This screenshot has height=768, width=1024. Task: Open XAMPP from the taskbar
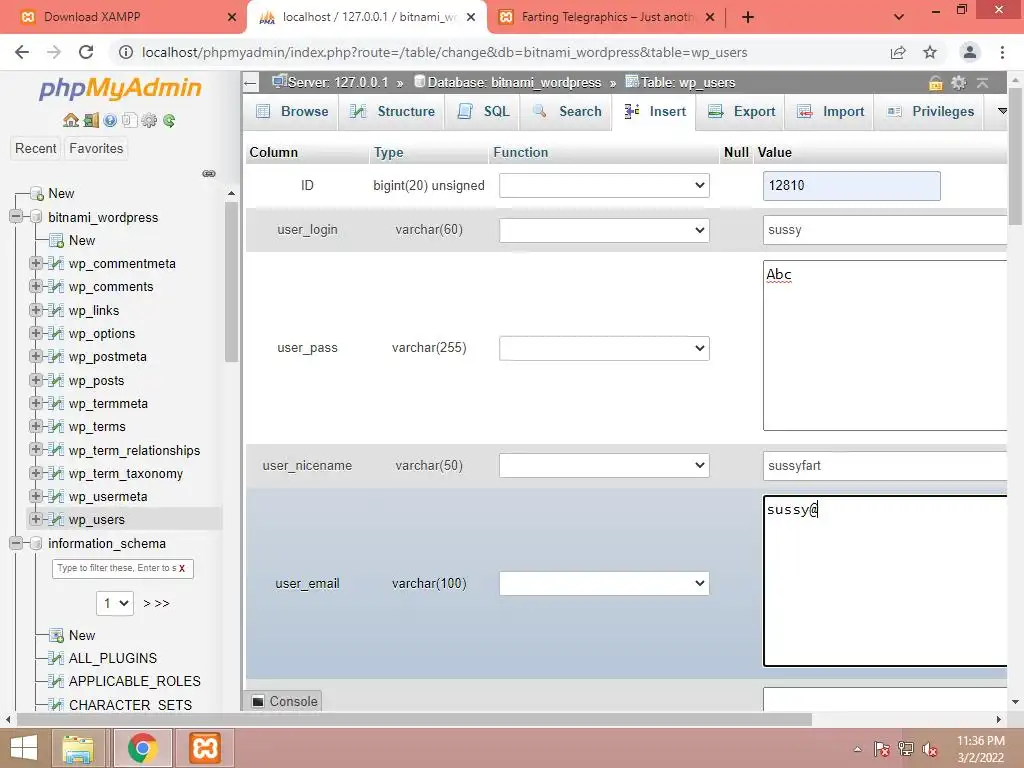(204, 748)
